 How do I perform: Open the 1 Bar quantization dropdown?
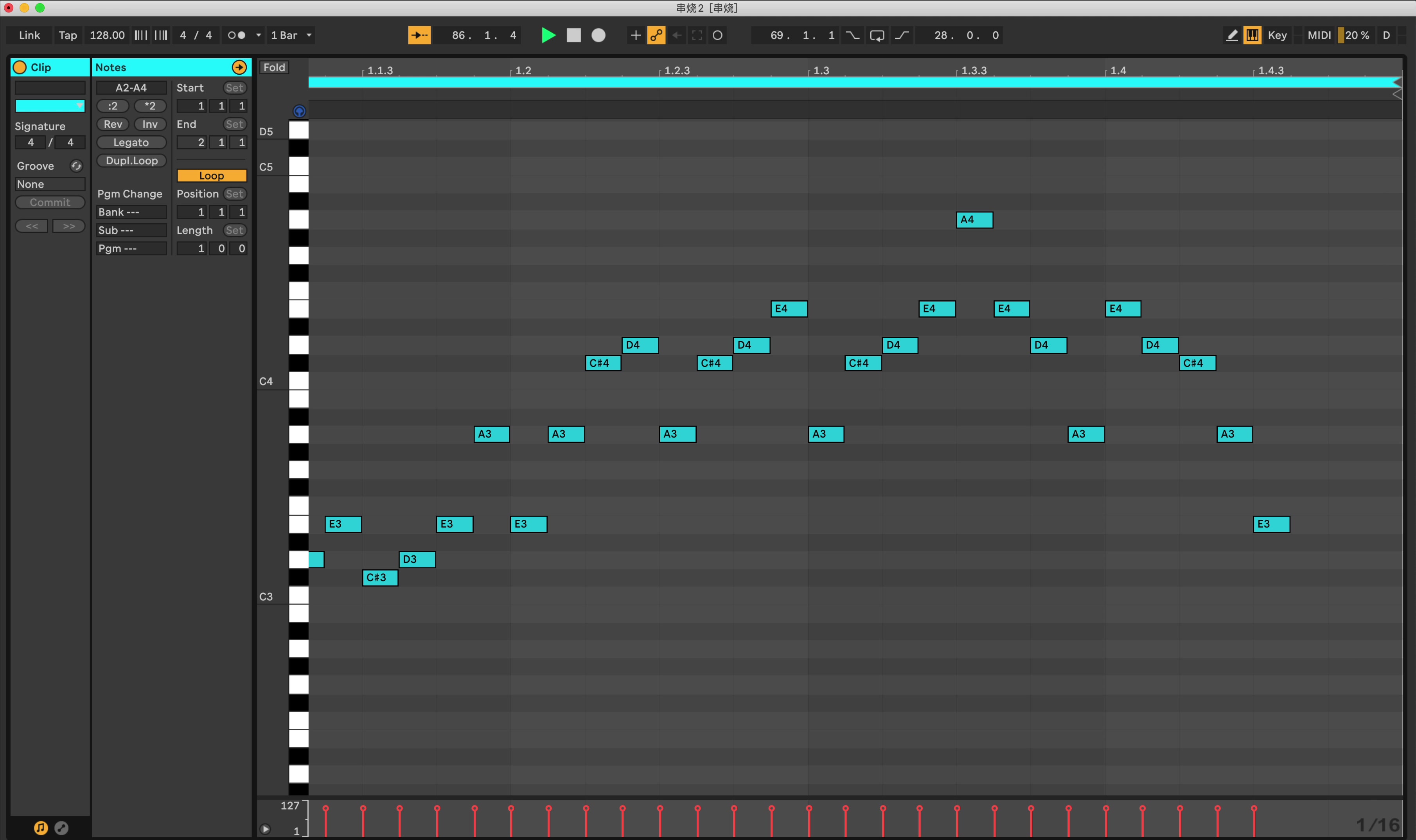click(291, 35)
